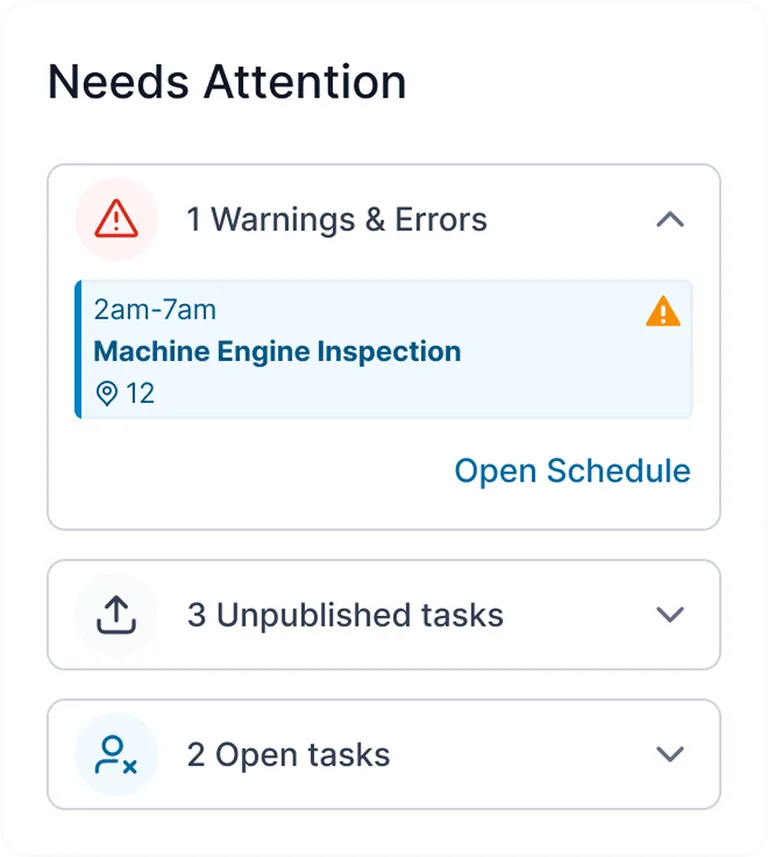Collapse the Warnings & Errors section

(x=670, y=220)
